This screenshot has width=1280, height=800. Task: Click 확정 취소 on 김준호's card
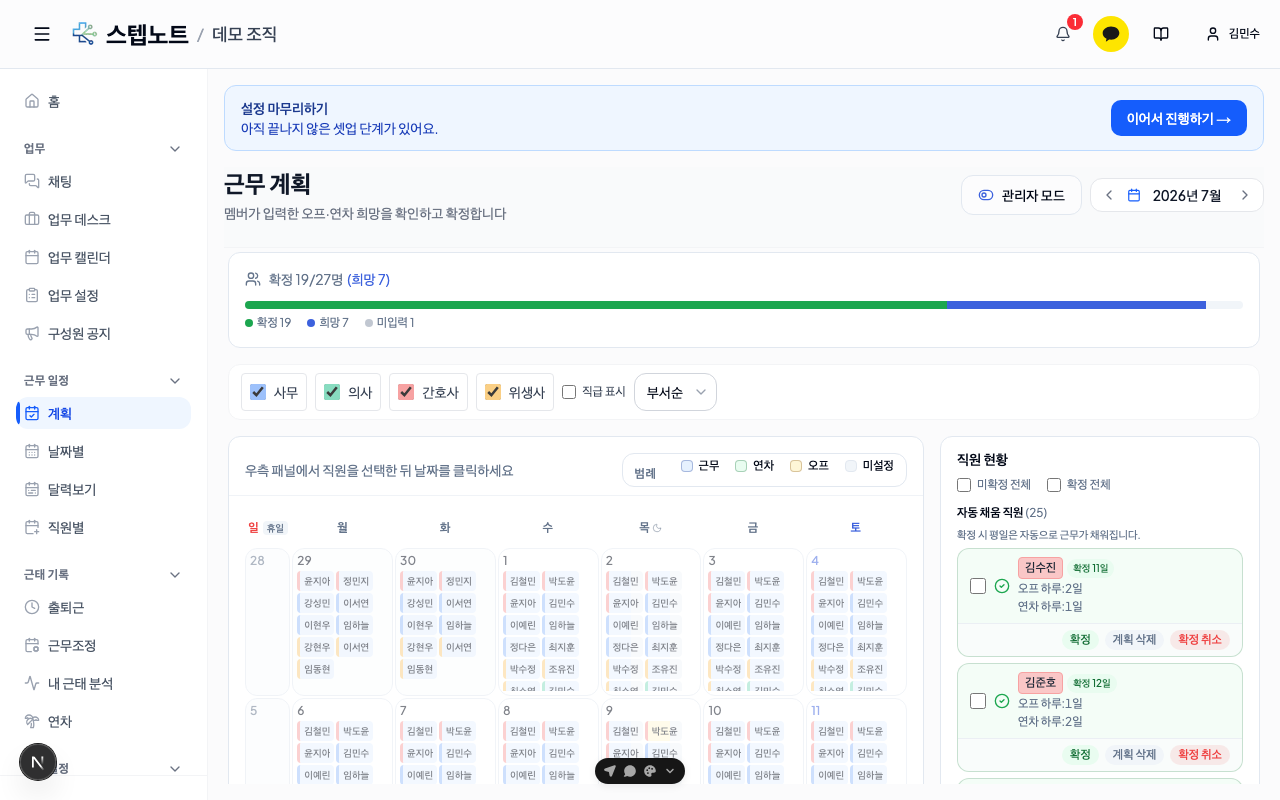coord(1200,755)
